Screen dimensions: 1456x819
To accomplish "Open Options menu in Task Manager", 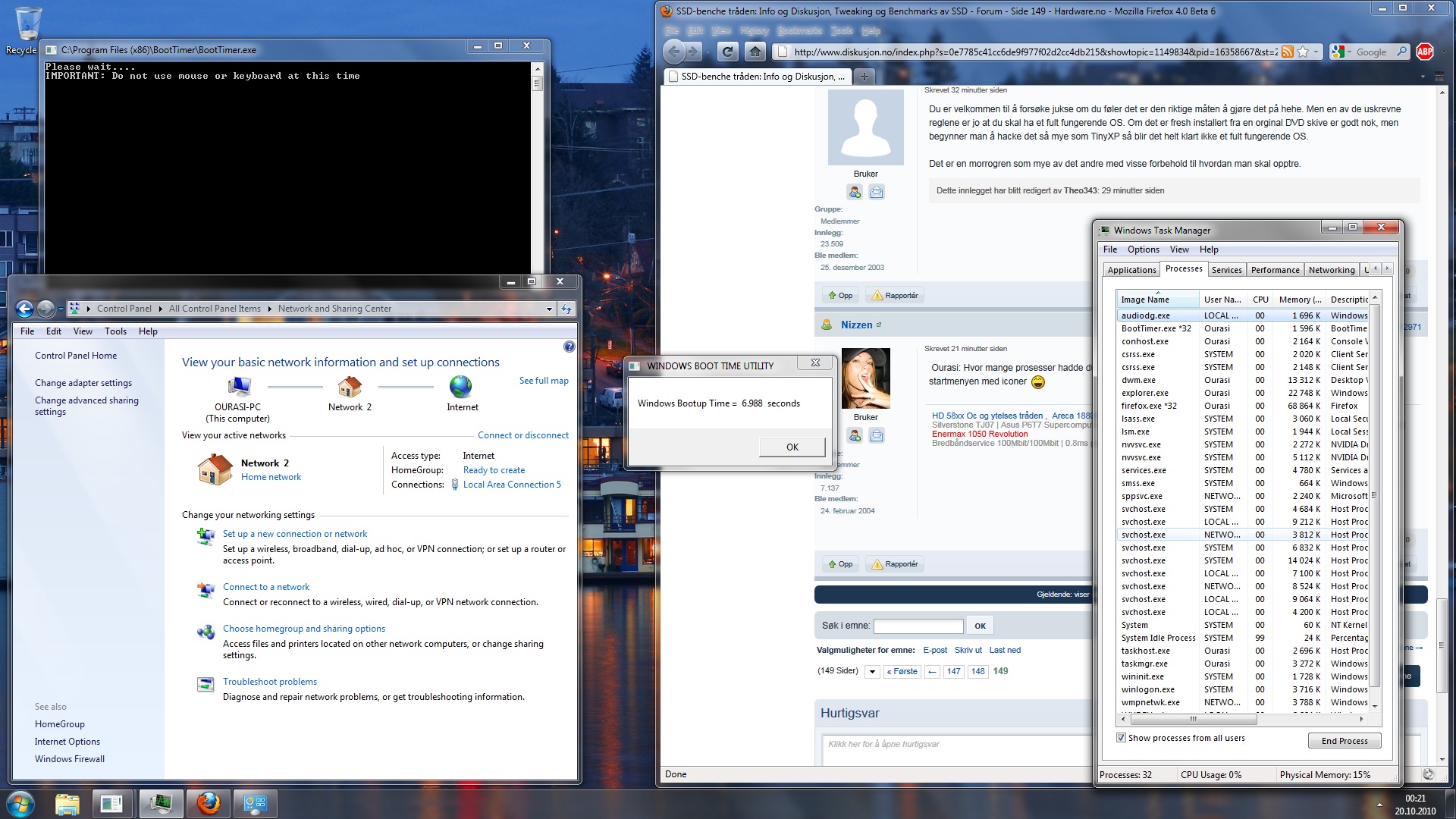I will tap(1143, 249).
